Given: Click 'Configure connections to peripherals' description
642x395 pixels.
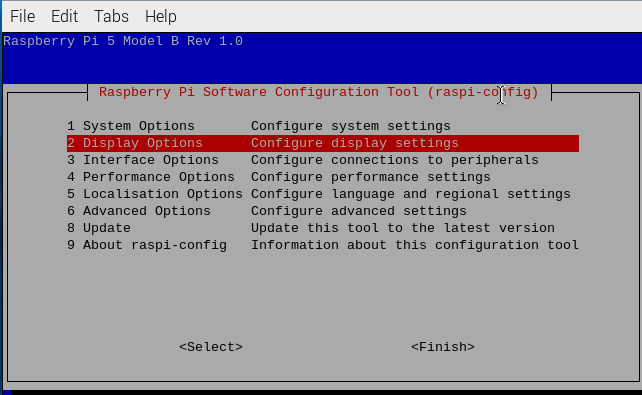Looking at the screenshot, I should tap(395, 160).
